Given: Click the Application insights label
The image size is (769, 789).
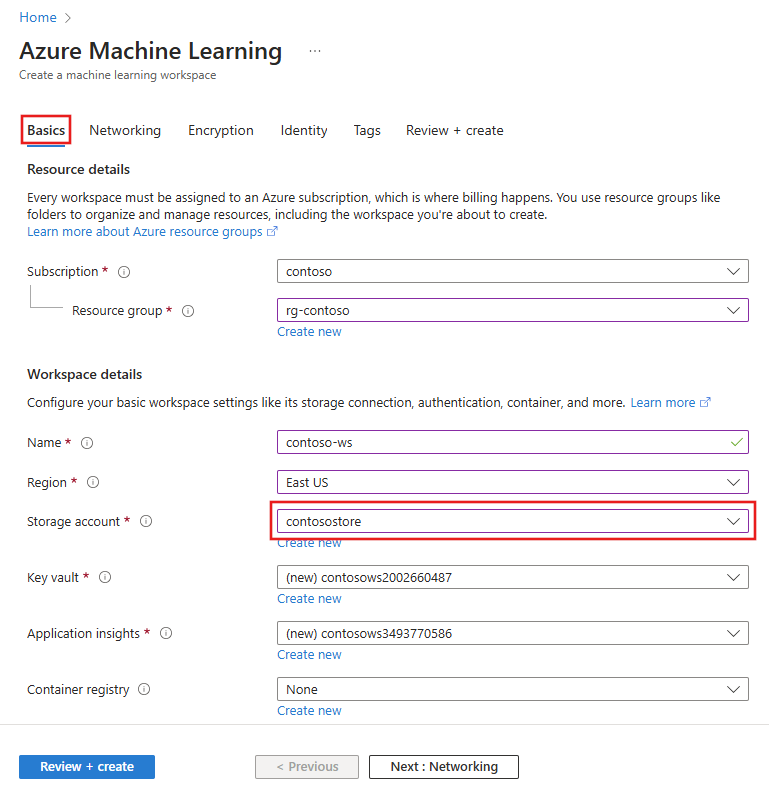Looking at the screenshot, I should pyautogui.click(x=84, y=634).
